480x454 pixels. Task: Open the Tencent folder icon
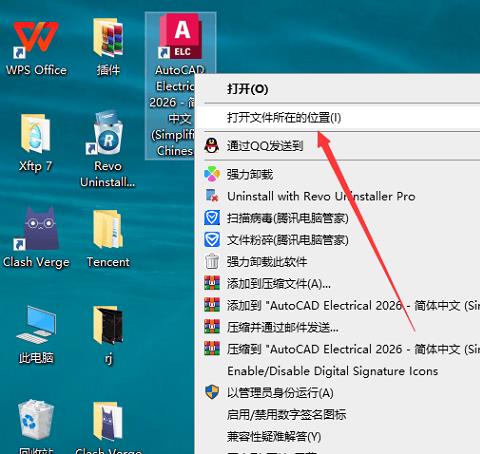point(108,229)
